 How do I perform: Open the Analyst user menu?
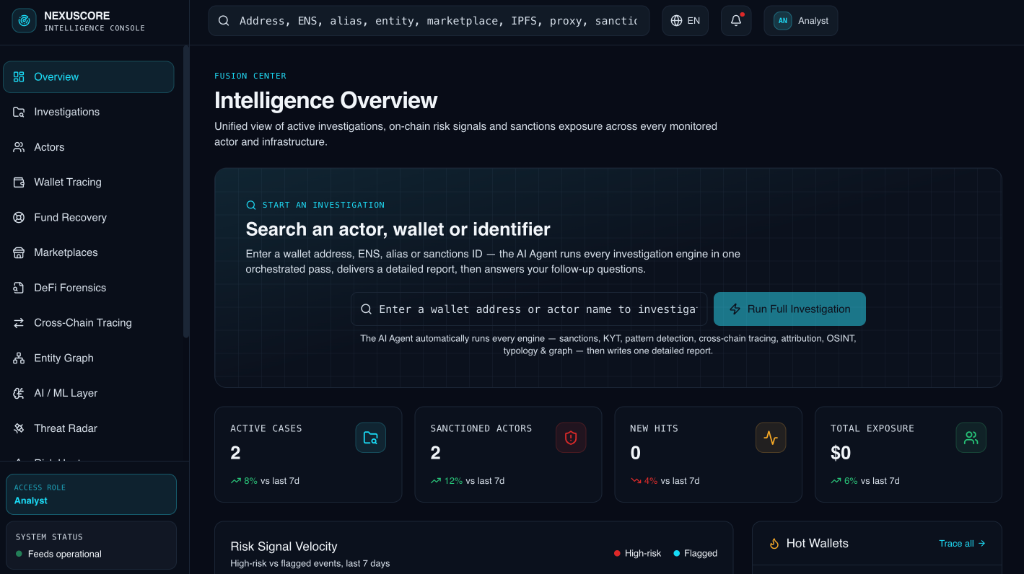tap(801, 21)
